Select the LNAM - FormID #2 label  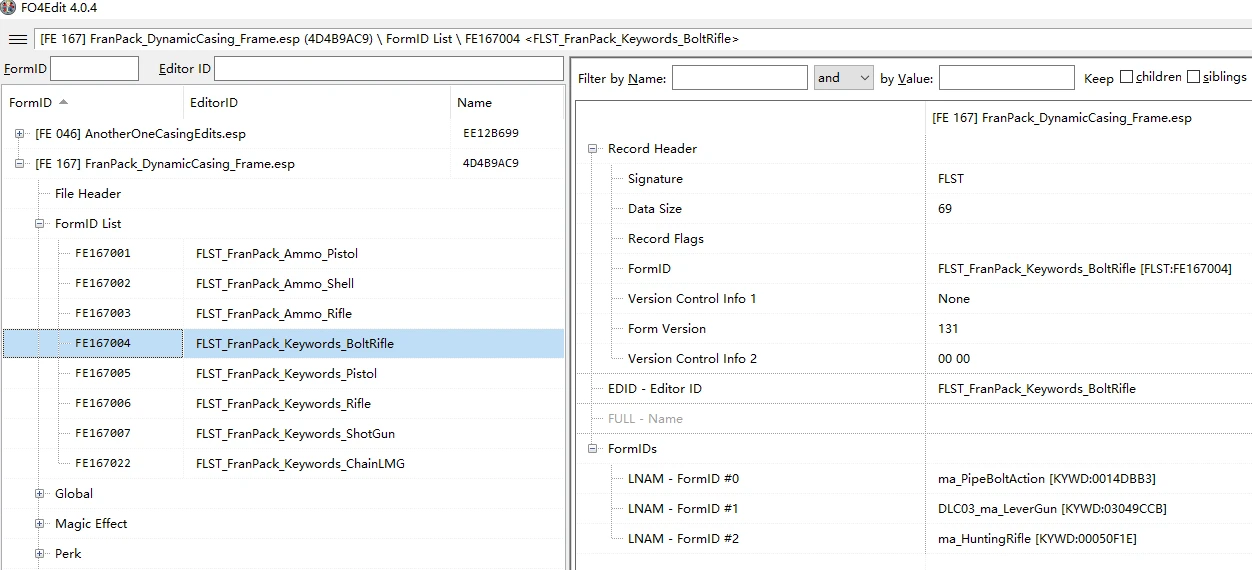click(x=683, y=538)
